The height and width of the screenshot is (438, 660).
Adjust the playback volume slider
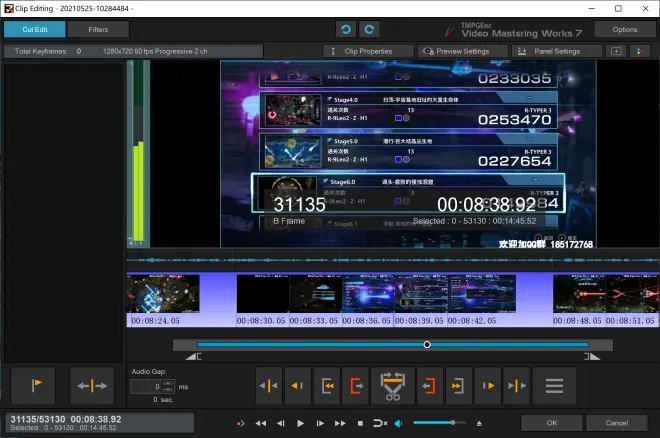coord(439,422)
